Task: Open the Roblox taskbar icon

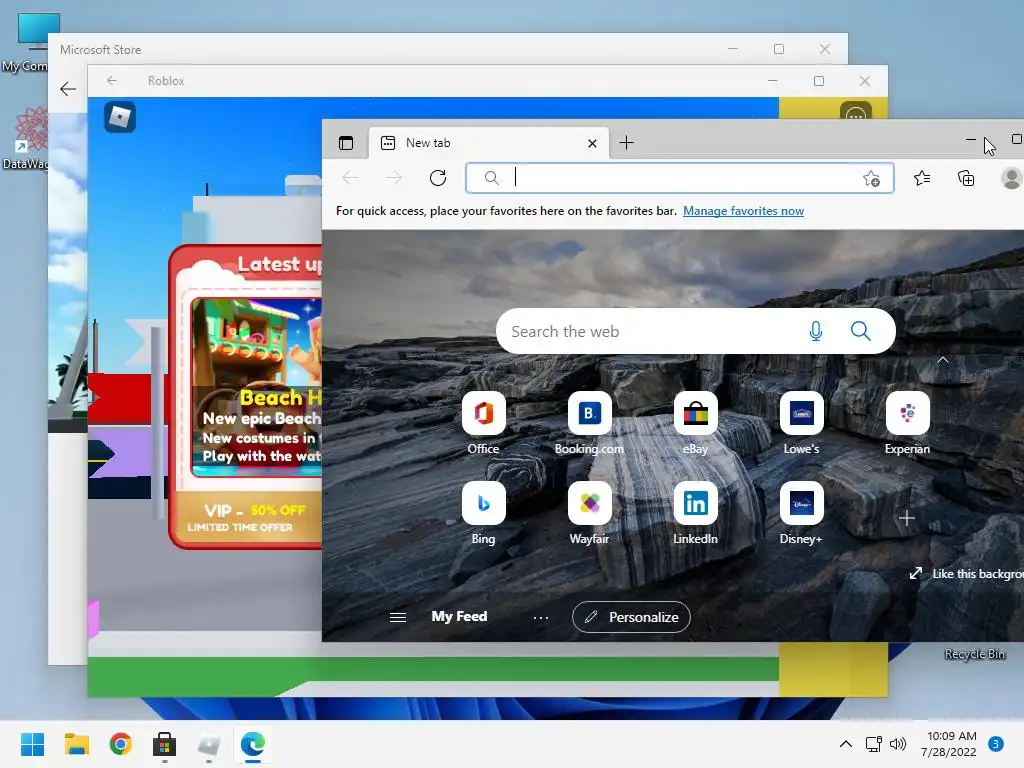Action: pos(209,744)
